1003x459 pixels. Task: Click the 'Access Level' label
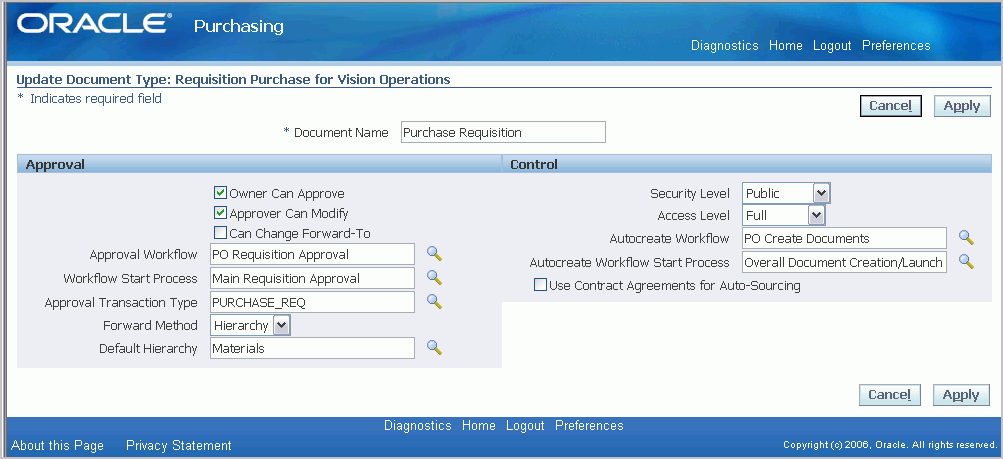tap(693, 215)
